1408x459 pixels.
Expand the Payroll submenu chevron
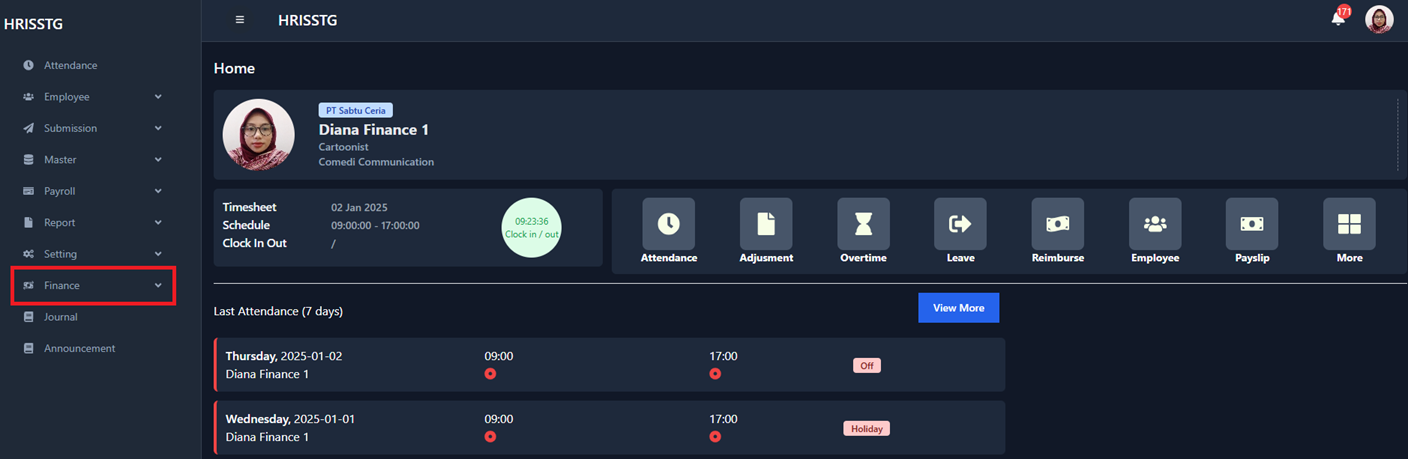click(x=158, y=191)
